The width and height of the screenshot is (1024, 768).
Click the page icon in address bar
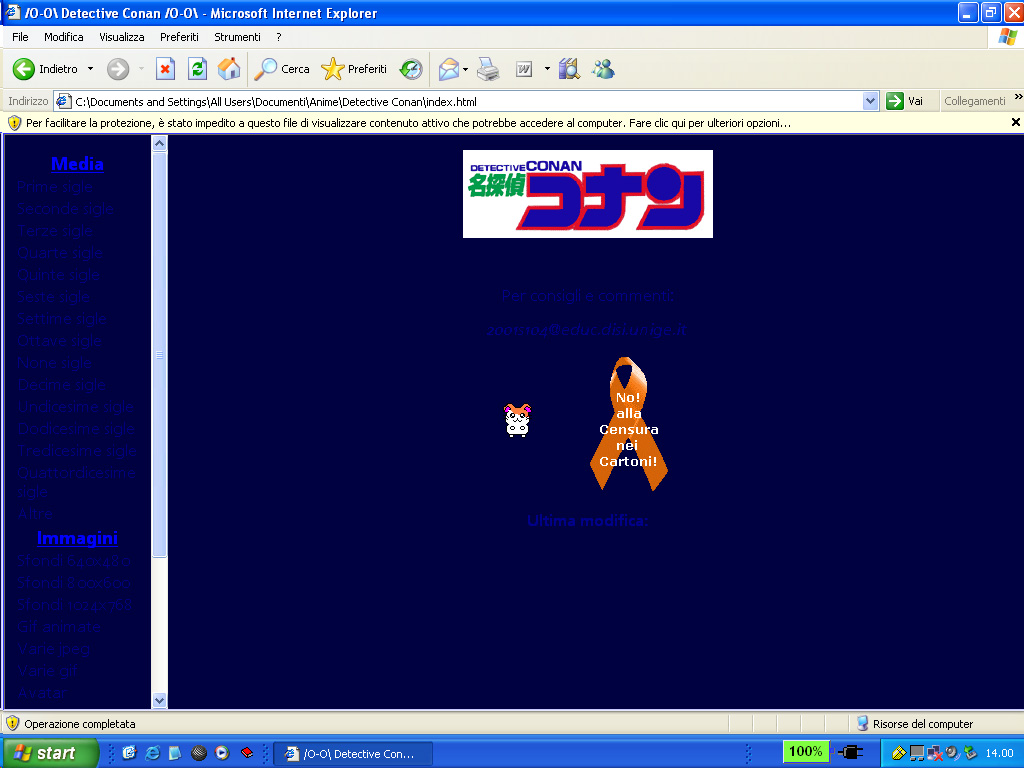[63, 101]
